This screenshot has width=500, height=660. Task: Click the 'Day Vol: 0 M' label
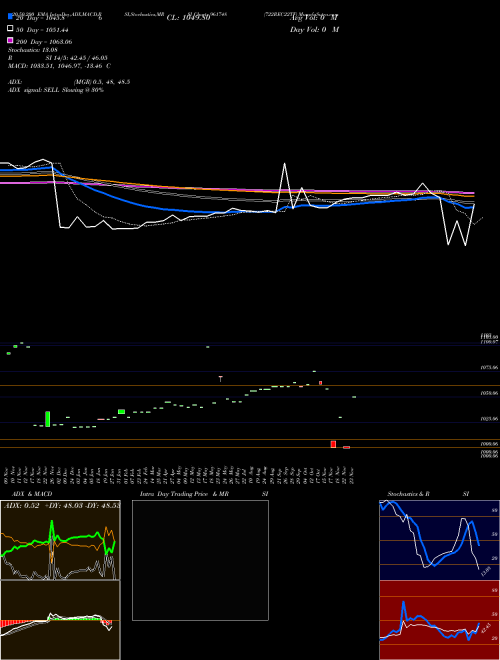[x=314, y=30]
